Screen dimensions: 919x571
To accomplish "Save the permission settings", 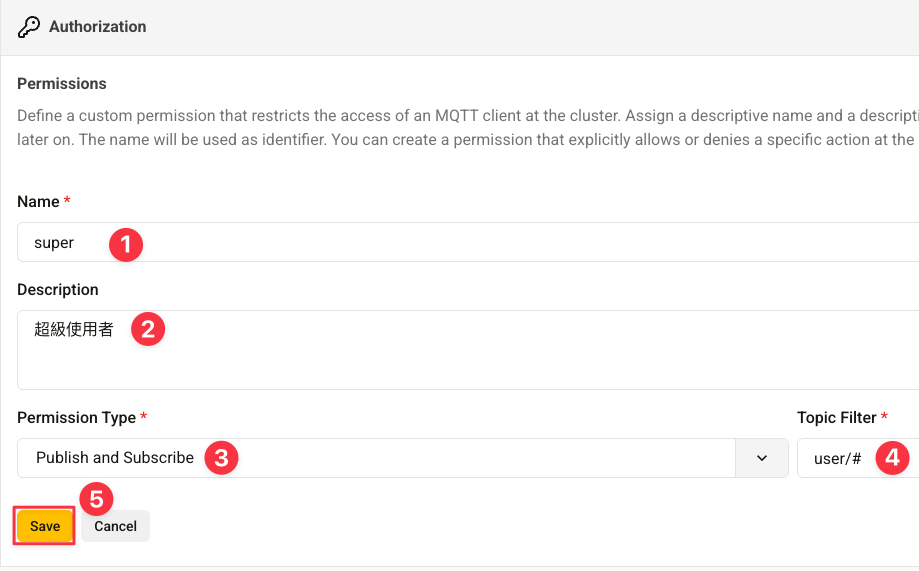I will [x=45, y=526].
